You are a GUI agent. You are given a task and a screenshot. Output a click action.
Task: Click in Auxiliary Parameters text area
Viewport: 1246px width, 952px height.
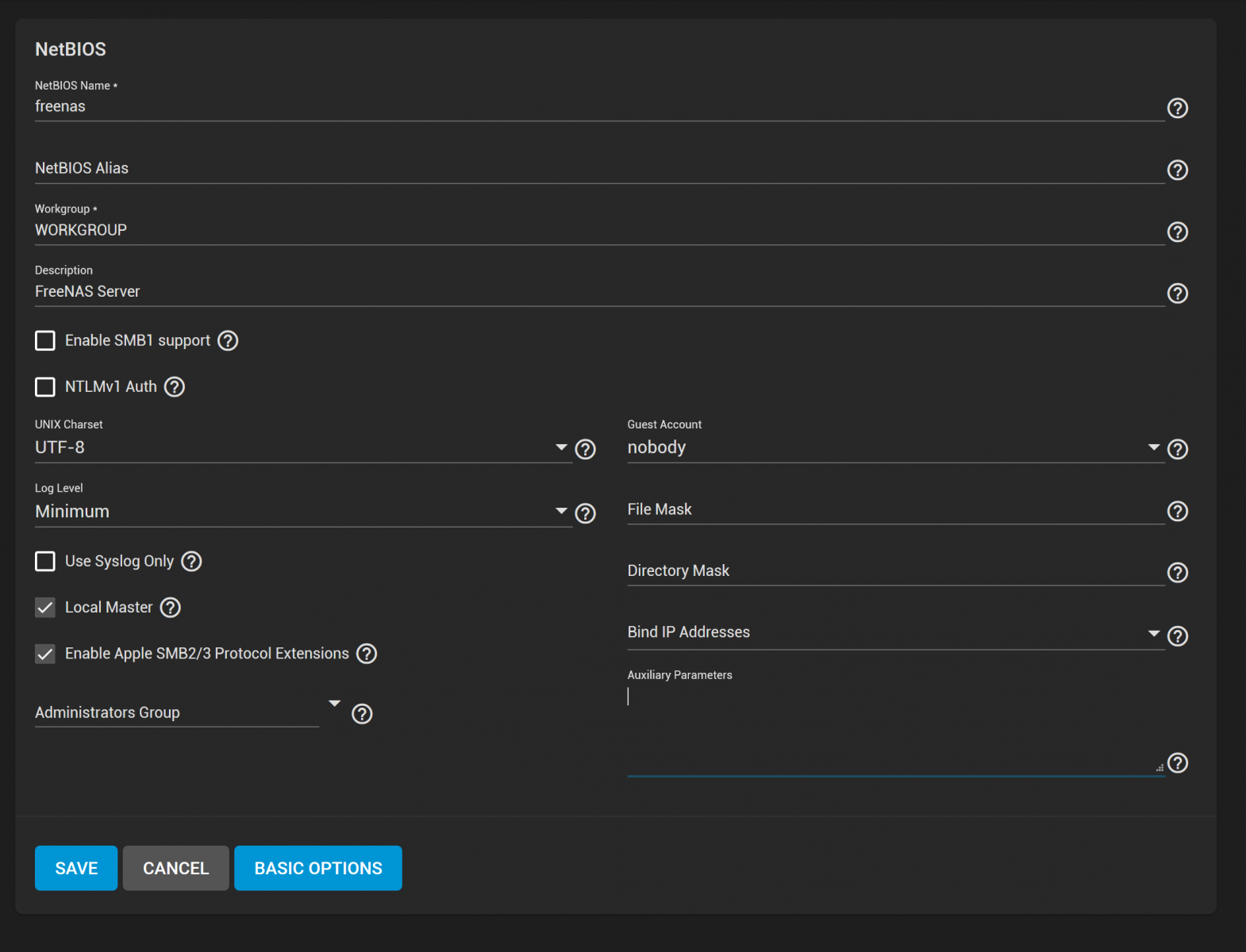895,730
